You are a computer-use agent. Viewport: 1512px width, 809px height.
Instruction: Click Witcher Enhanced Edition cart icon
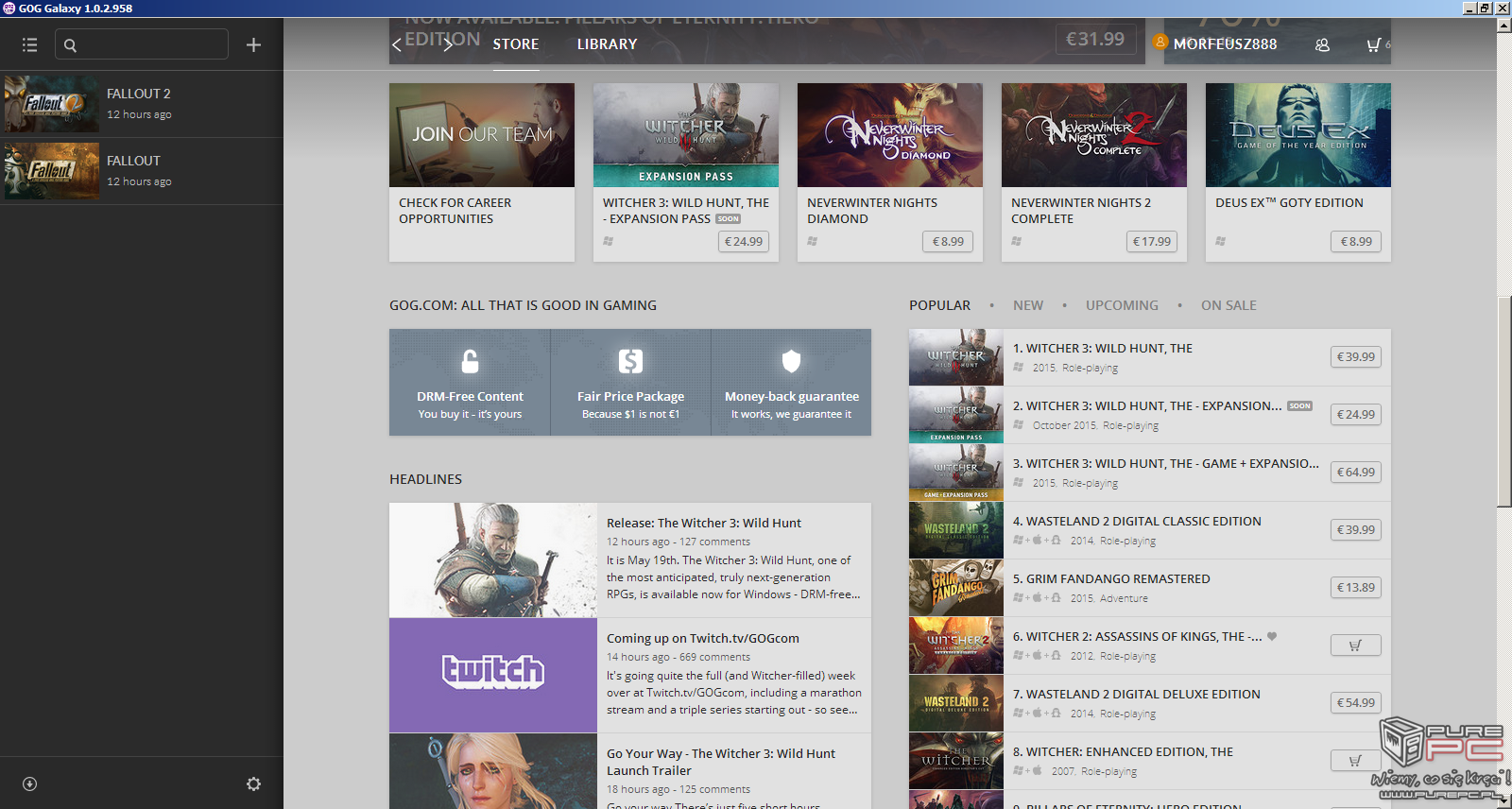[x=1356, y=761]
